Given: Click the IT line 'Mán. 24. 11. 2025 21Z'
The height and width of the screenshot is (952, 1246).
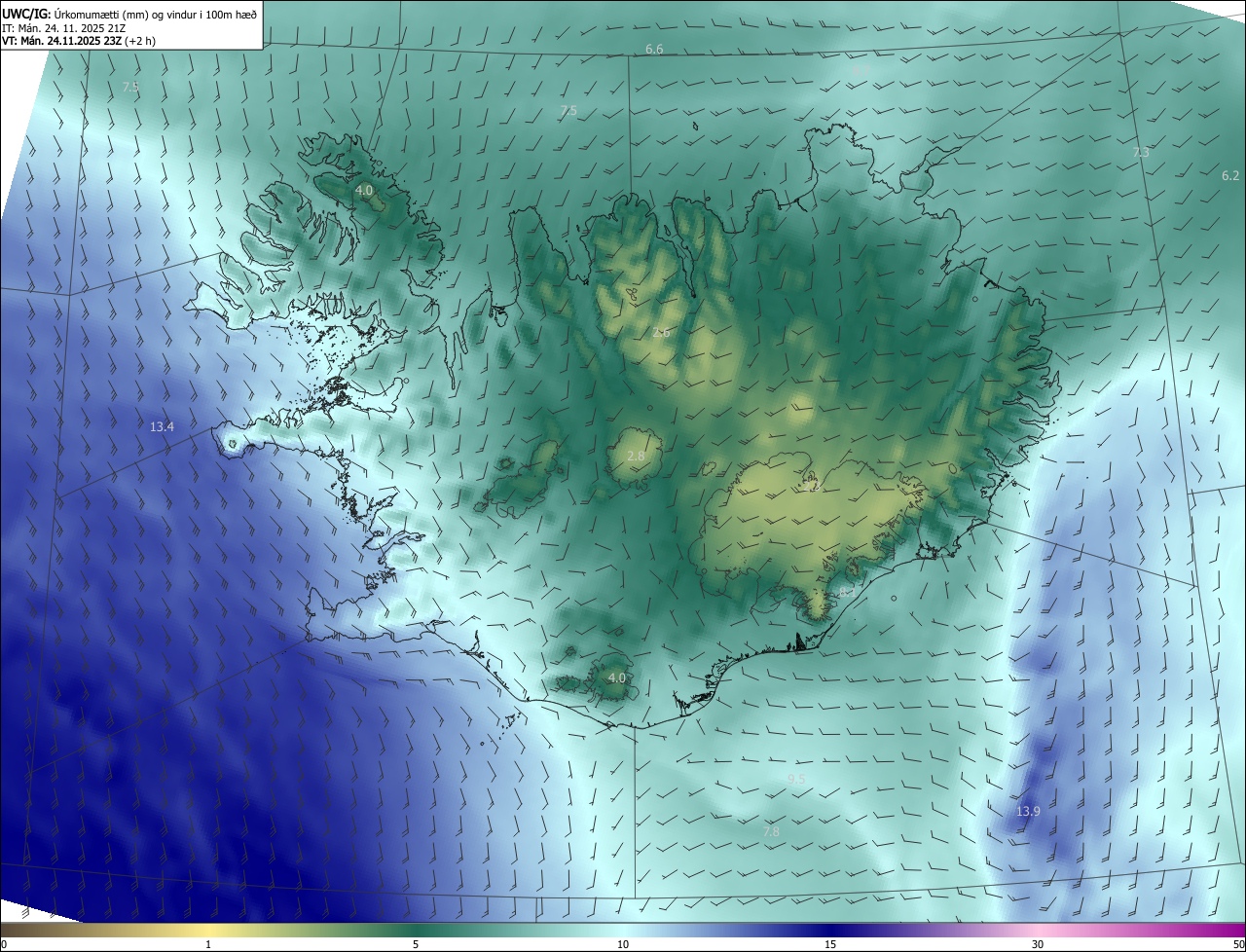Looking at the screenshot, I should pos(74,27).
